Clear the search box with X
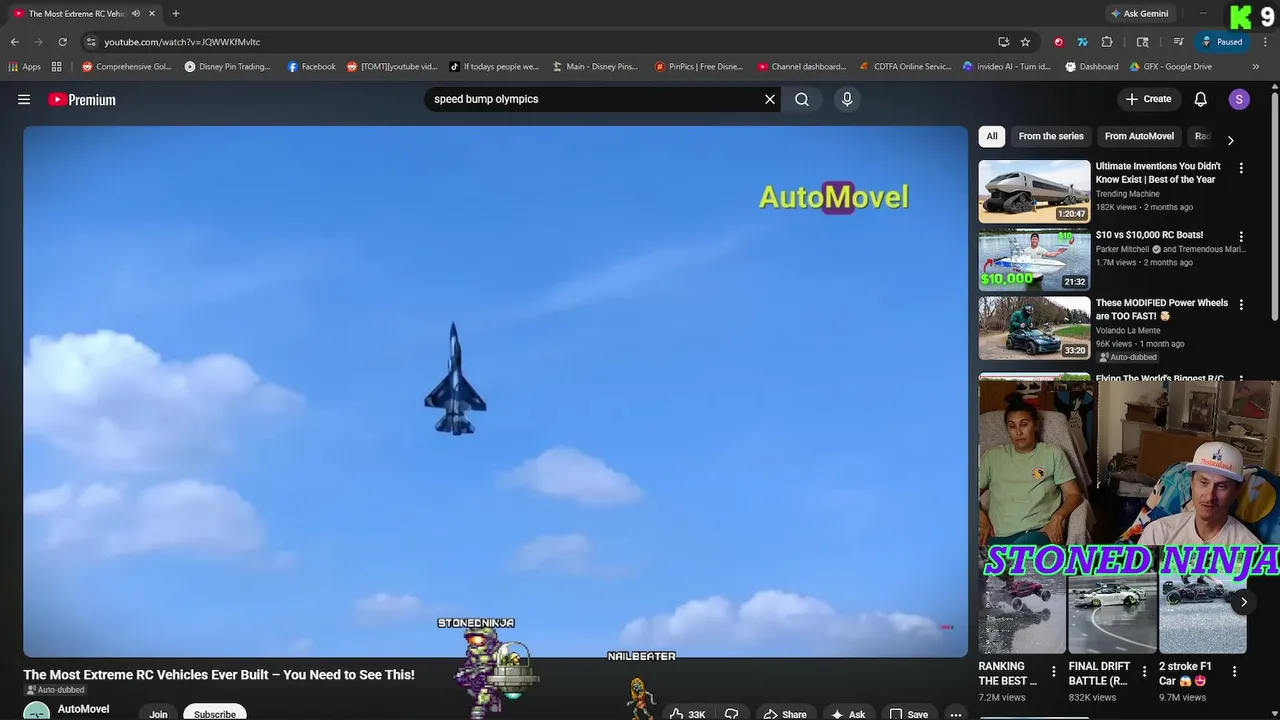Screen dimensions: 1280x720 coord(770,99)
